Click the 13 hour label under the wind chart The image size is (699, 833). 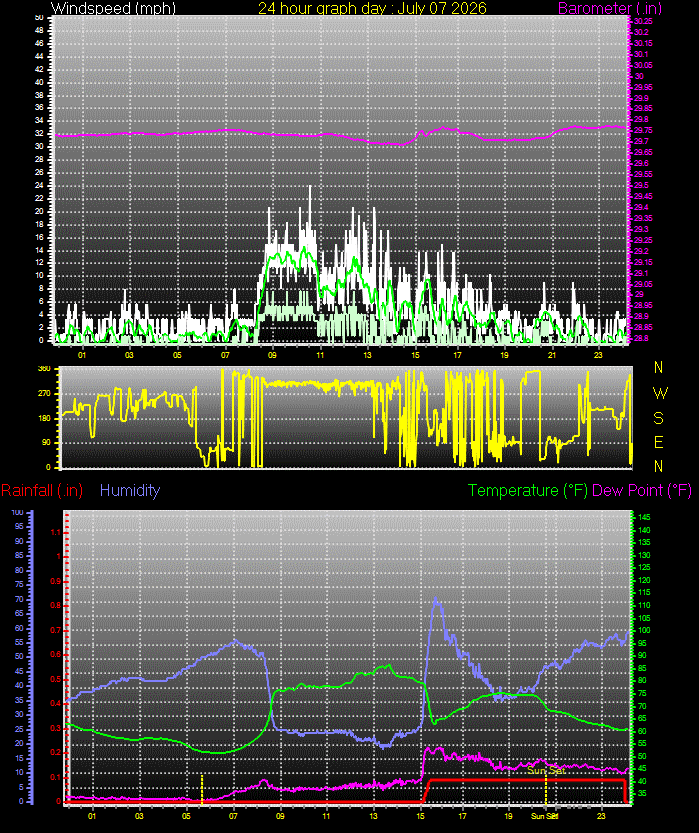click(368, 355)
